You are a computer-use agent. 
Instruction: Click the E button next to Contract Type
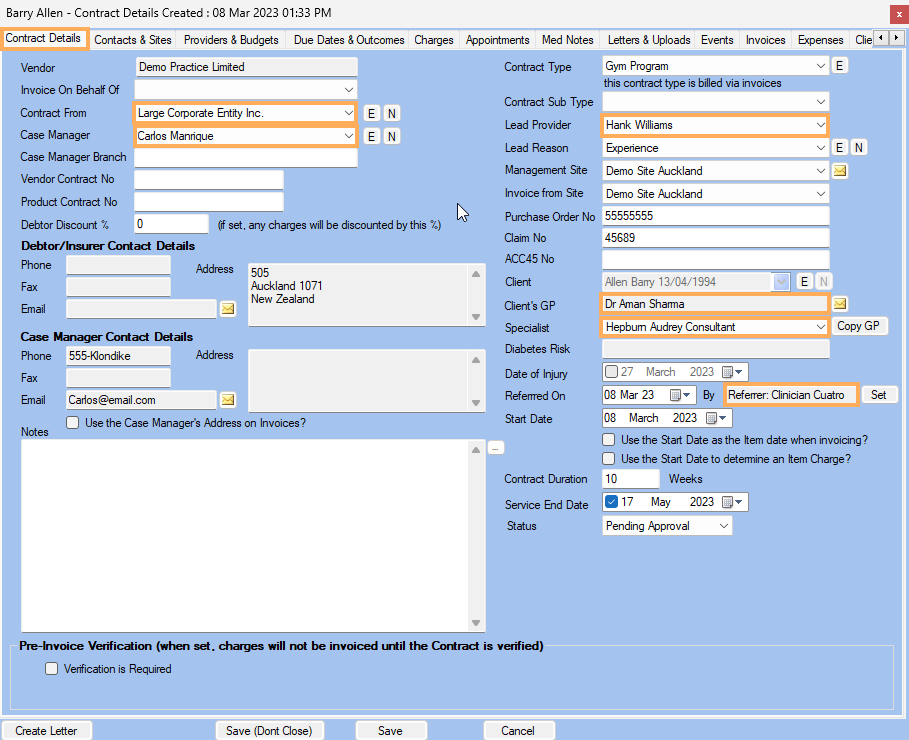coord(840,66)
